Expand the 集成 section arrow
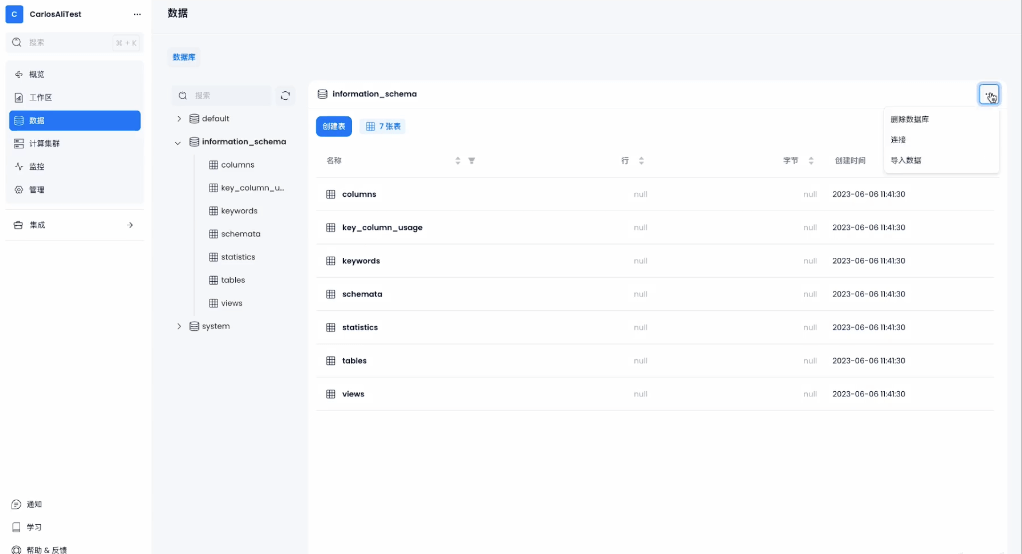Image resolution: width=1022 pixels, height=554 pixels. (x=130, y=225)
